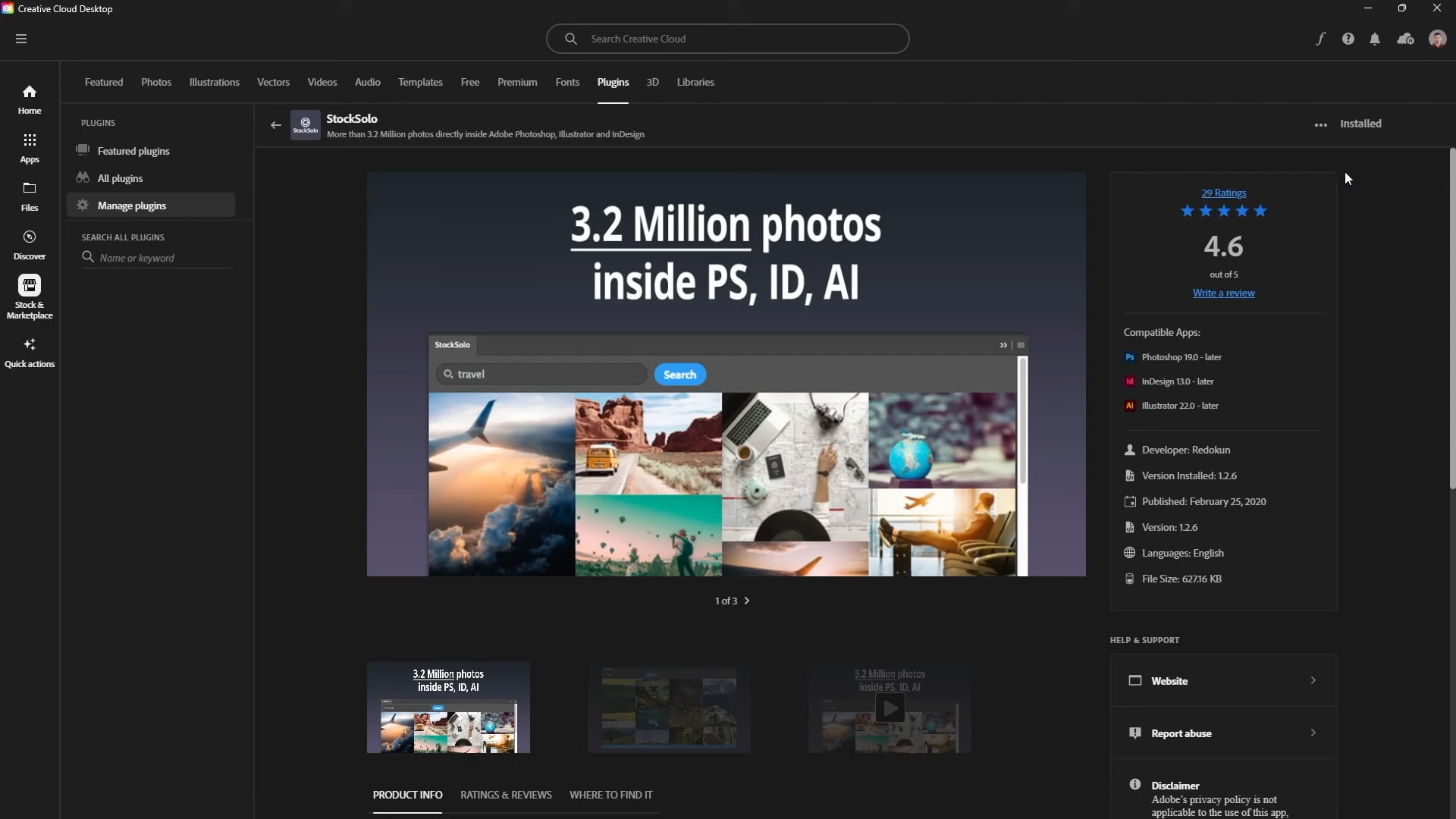The height and width of the screenshot is (819, 1456).
Task: Click the Write a review link
Action: (1224, 293)
